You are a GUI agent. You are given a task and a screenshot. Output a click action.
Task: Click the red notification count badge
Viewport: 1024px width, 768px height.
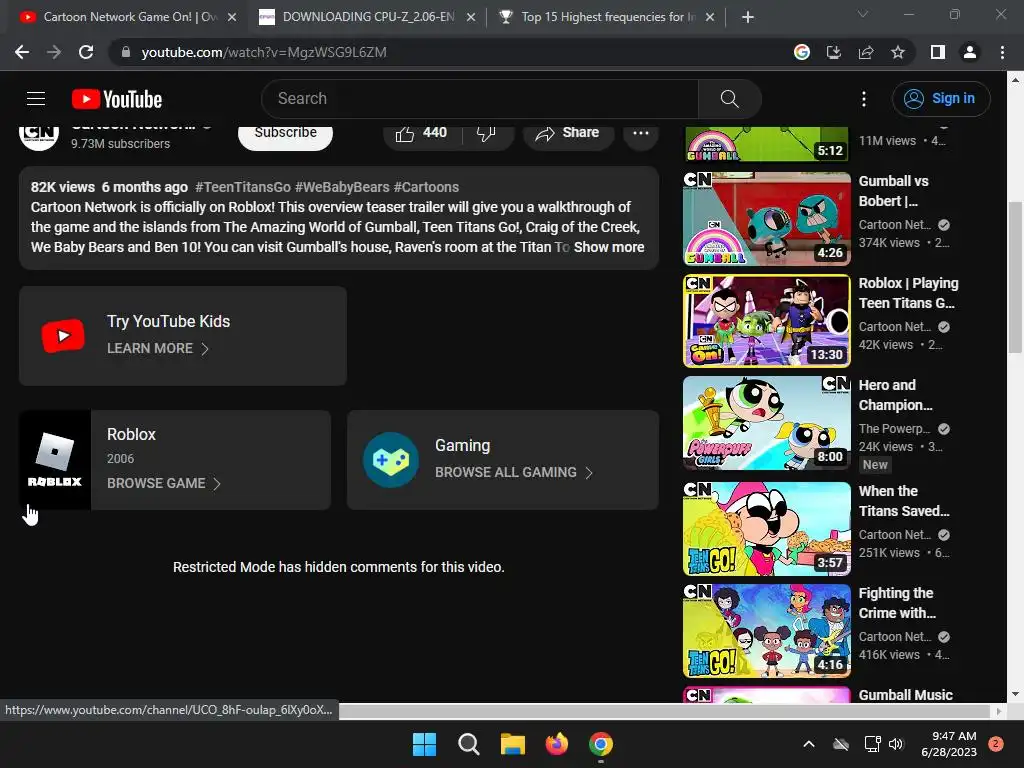pos(996,744)
